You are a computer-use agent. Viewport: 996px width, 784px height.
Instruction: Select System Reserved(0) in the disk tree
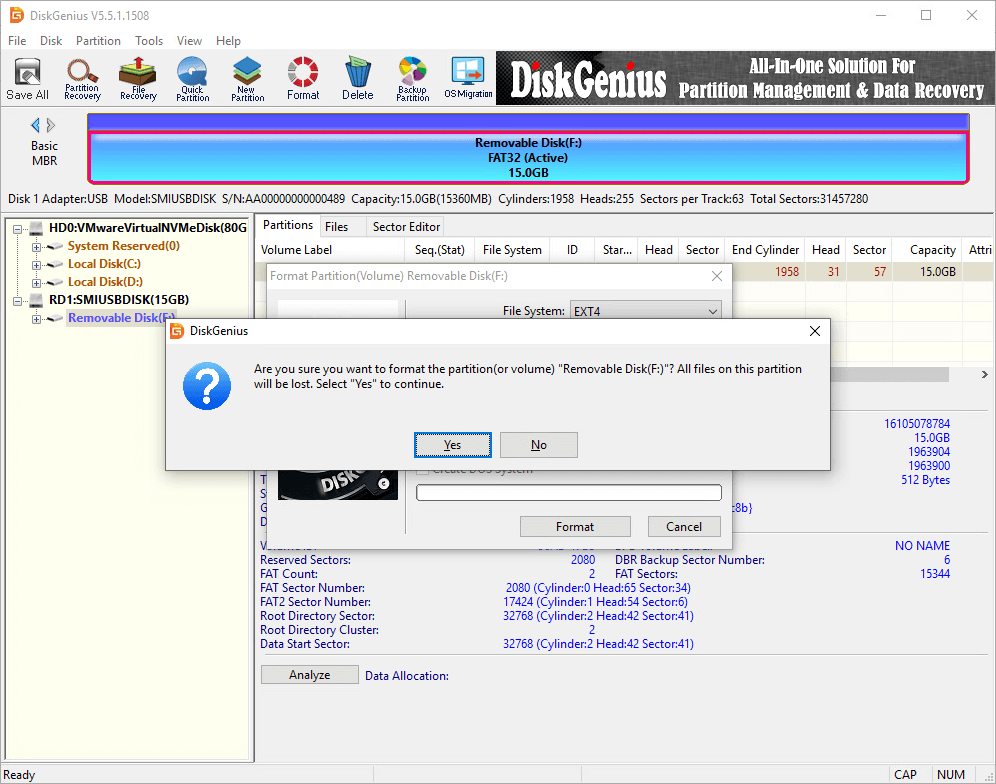(124, 246)
